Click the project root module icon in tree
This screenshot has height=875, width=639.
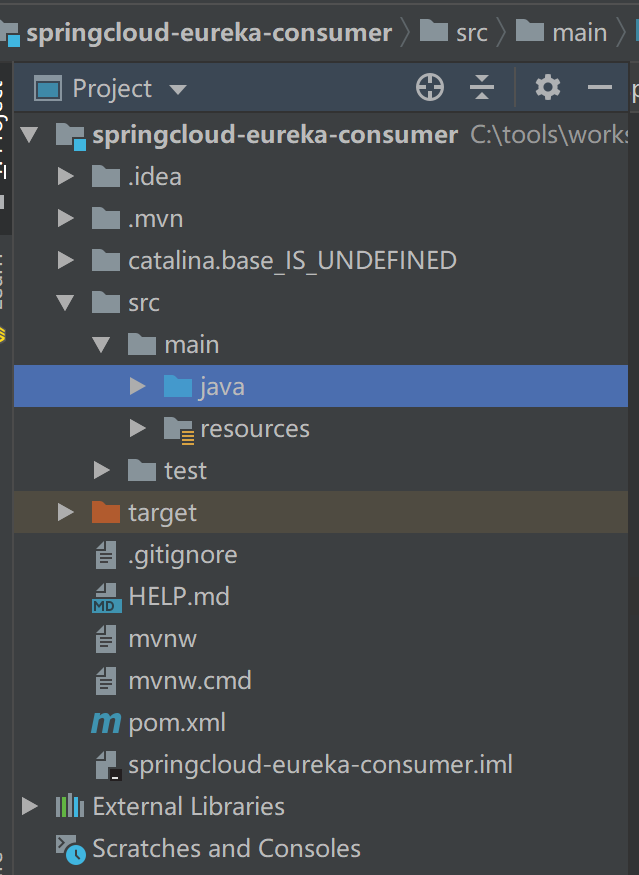[x=71, y=137]
